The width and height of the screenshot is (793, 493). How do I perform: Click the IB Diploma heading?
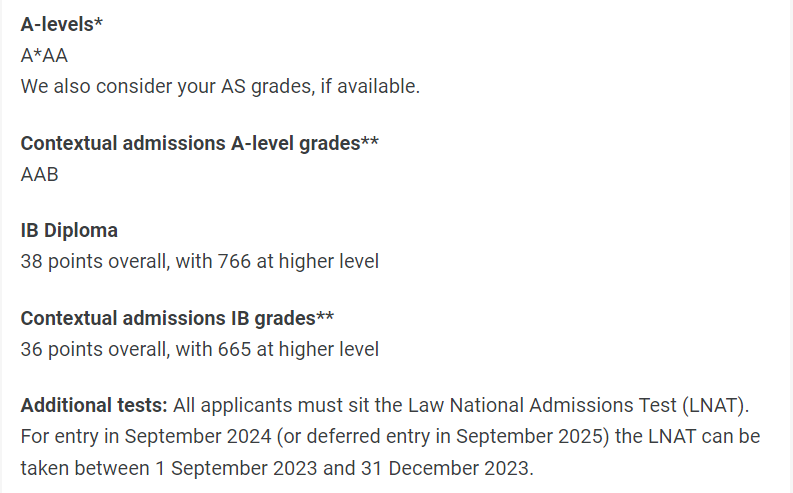[69, 231]
